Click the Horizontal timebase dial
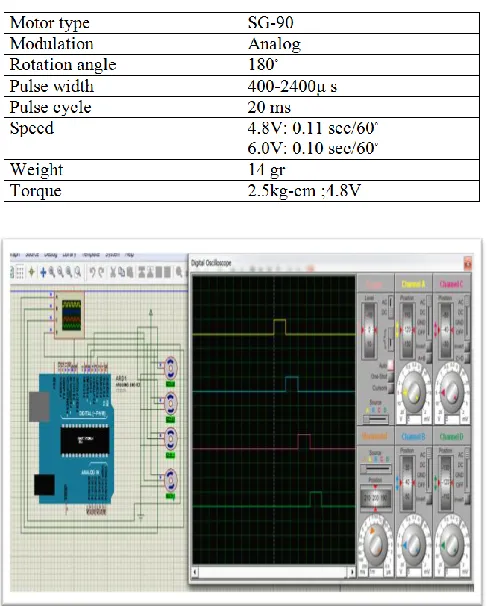 click(375, 544)
